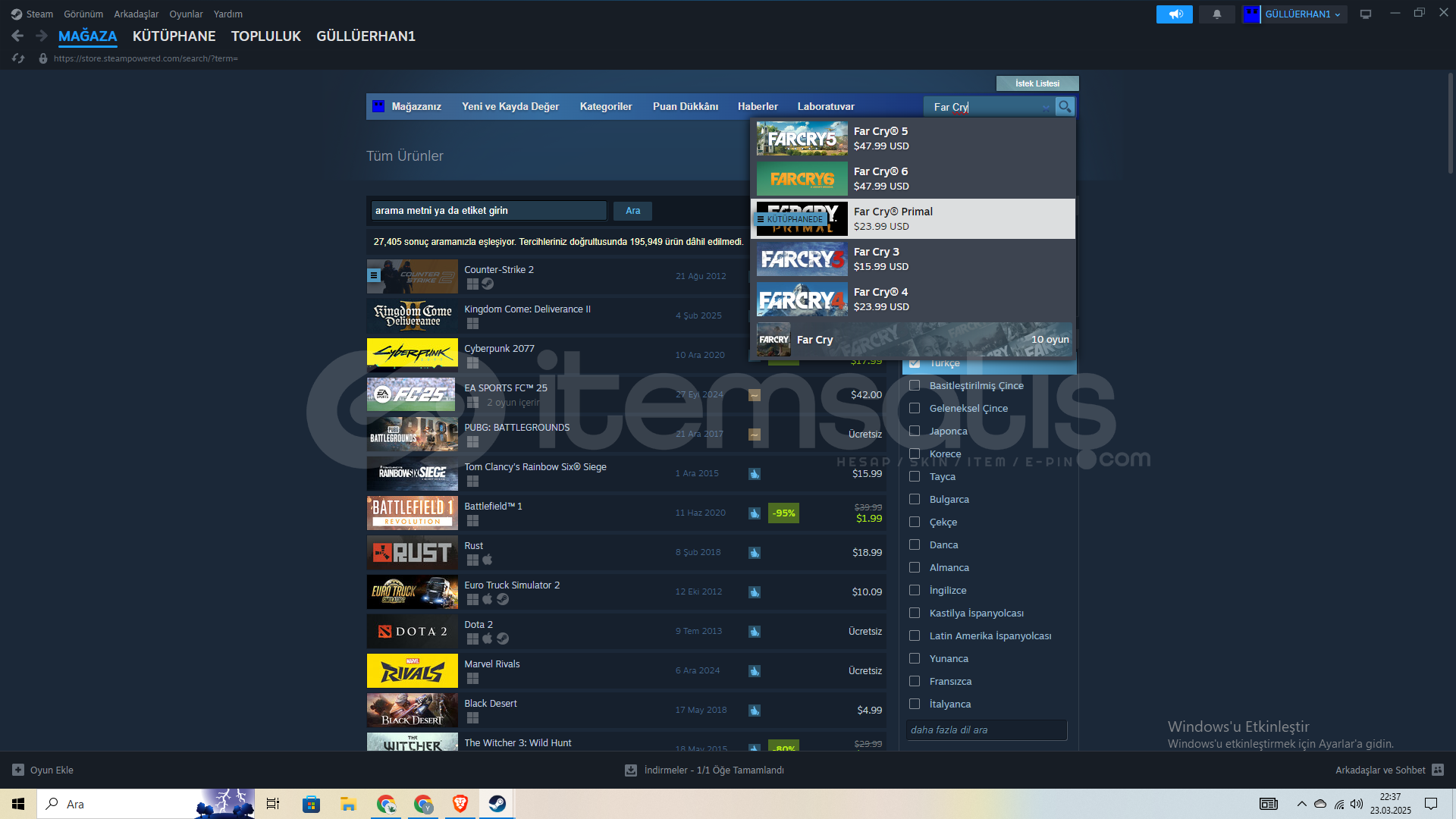Check the Almanca language filter
The width and height of the screenshot is (1456, 819).
coord(915,567)
